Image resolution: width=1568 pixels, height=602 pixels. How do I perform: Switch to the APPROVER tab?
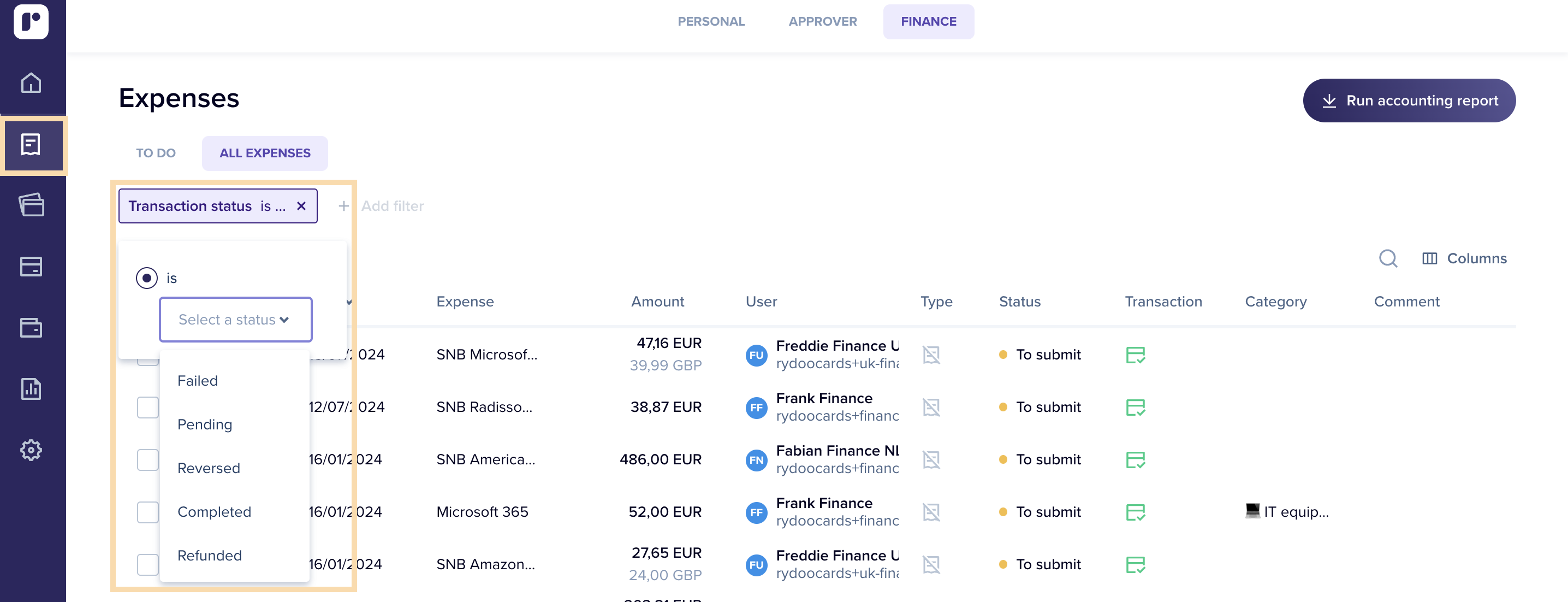[822, 21]
